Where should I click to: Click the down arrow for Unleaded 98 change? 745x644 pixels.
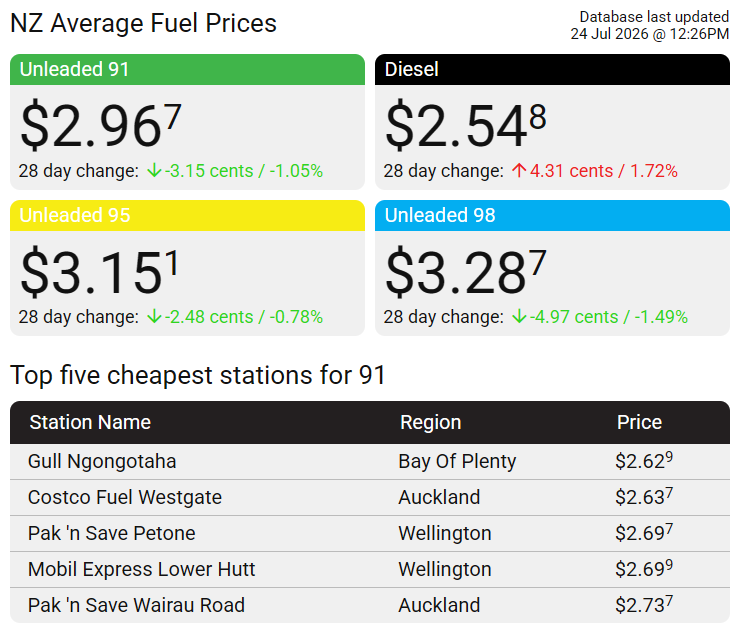click(519, 317)
